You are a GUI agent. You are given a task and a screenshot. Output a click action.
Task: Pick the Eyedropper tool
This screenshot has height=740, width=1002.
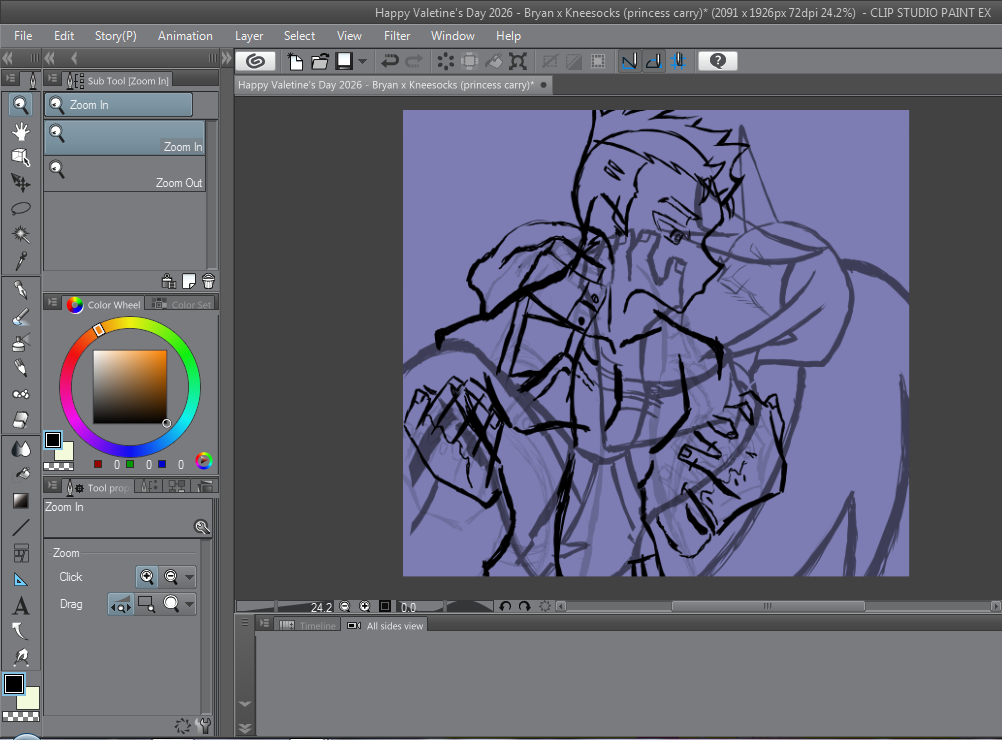[21, 260]
